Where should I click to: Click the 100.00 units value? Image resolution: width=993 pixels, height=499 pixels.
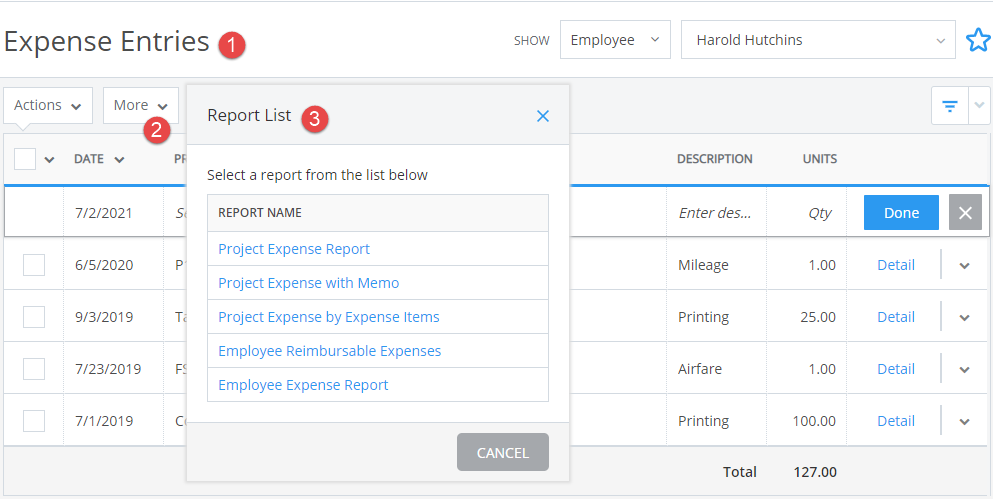tap(814, 421)
